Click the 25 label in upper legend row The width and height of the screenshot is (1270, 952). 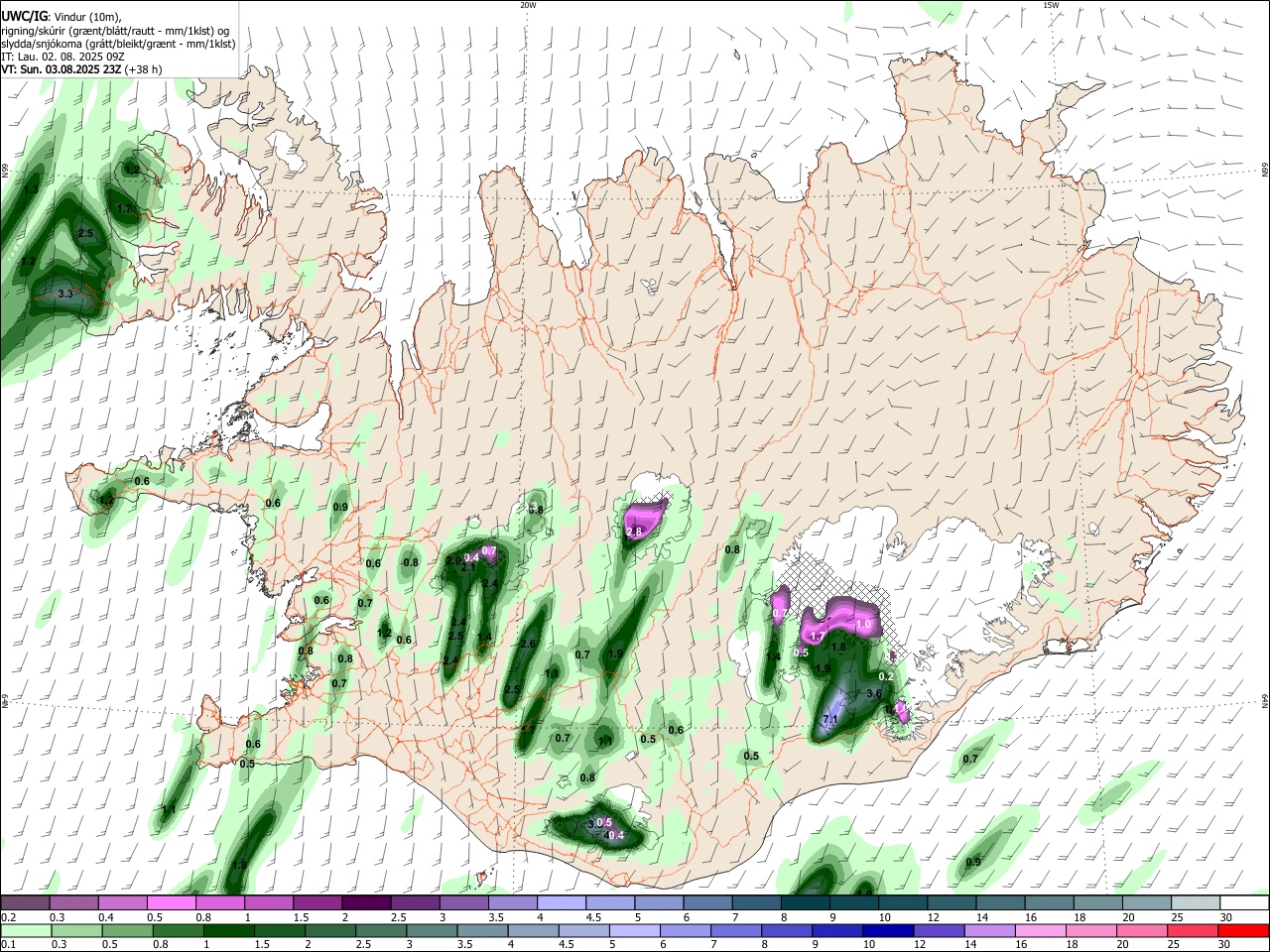coord(1177,917)
